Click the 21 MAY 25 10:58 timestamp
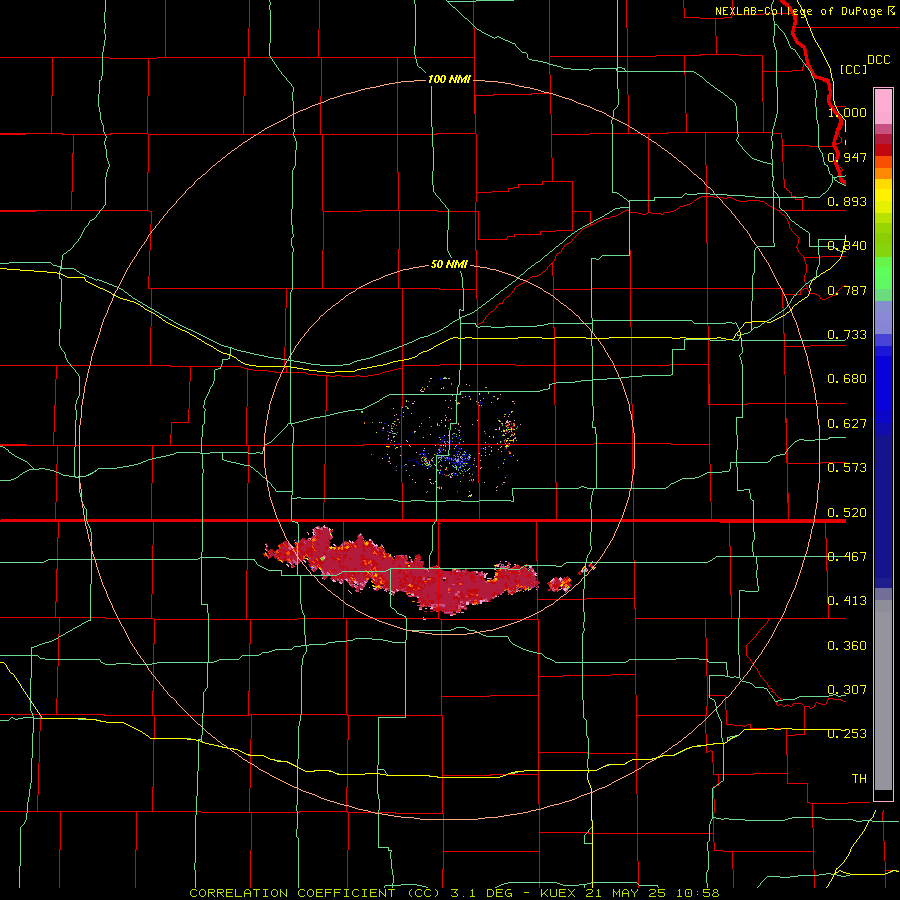 click(x=652, y=893)
